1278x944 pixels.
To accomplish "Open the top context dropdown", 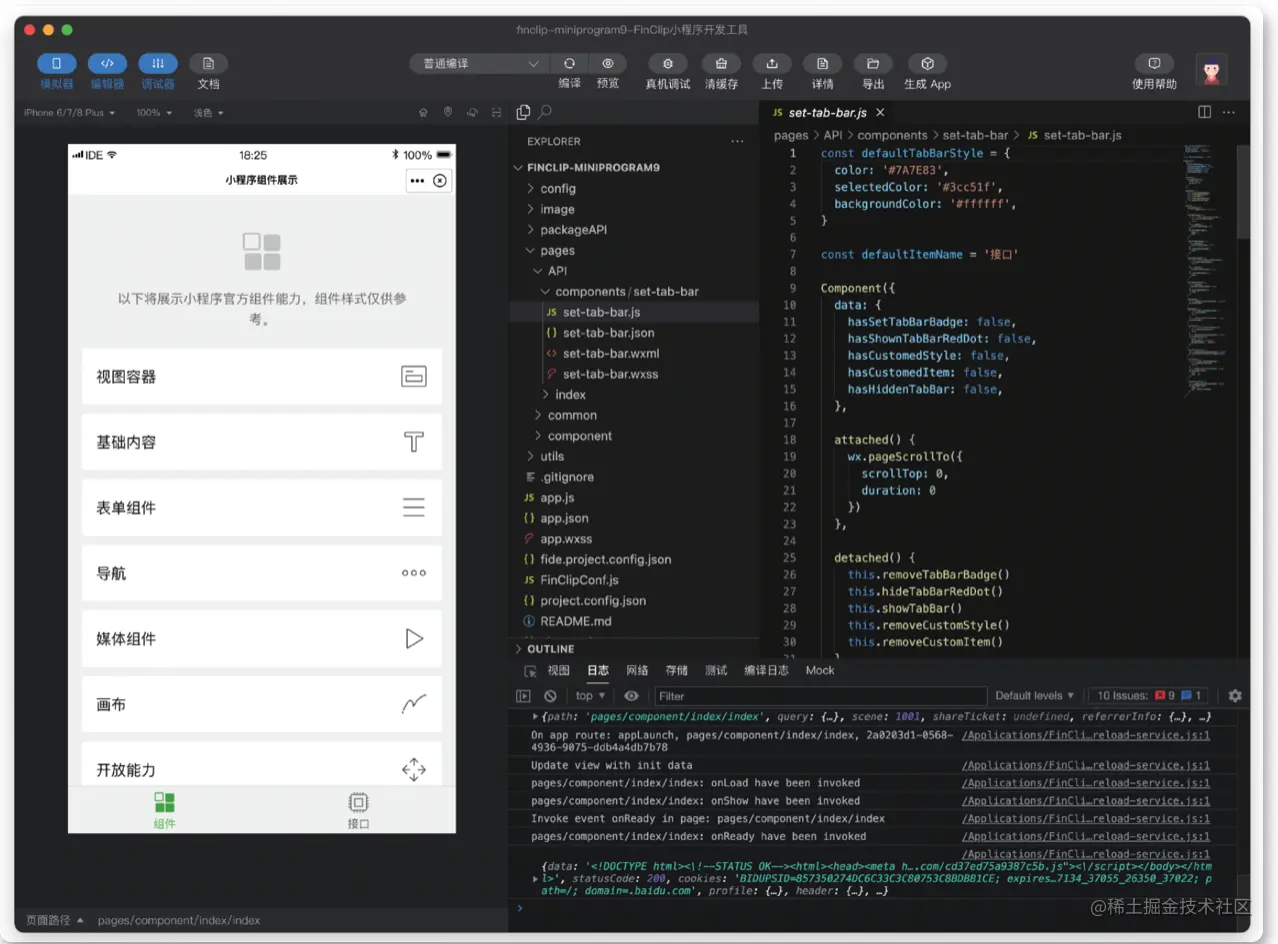I will (590, 696).
